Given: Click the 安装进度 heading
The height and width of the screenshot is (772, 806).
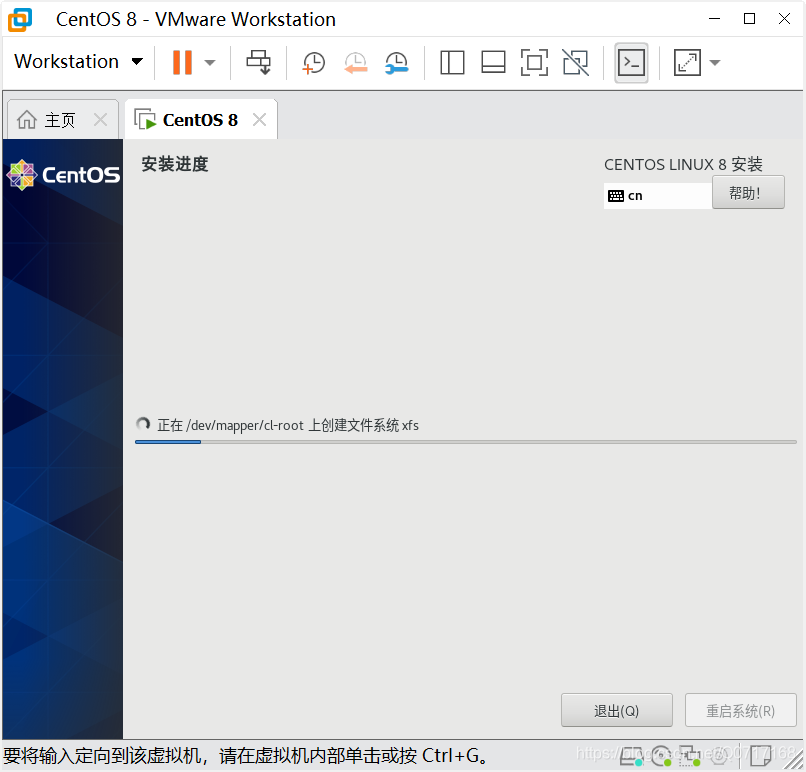Looking at the screenshot, I should tap(175, 164).
